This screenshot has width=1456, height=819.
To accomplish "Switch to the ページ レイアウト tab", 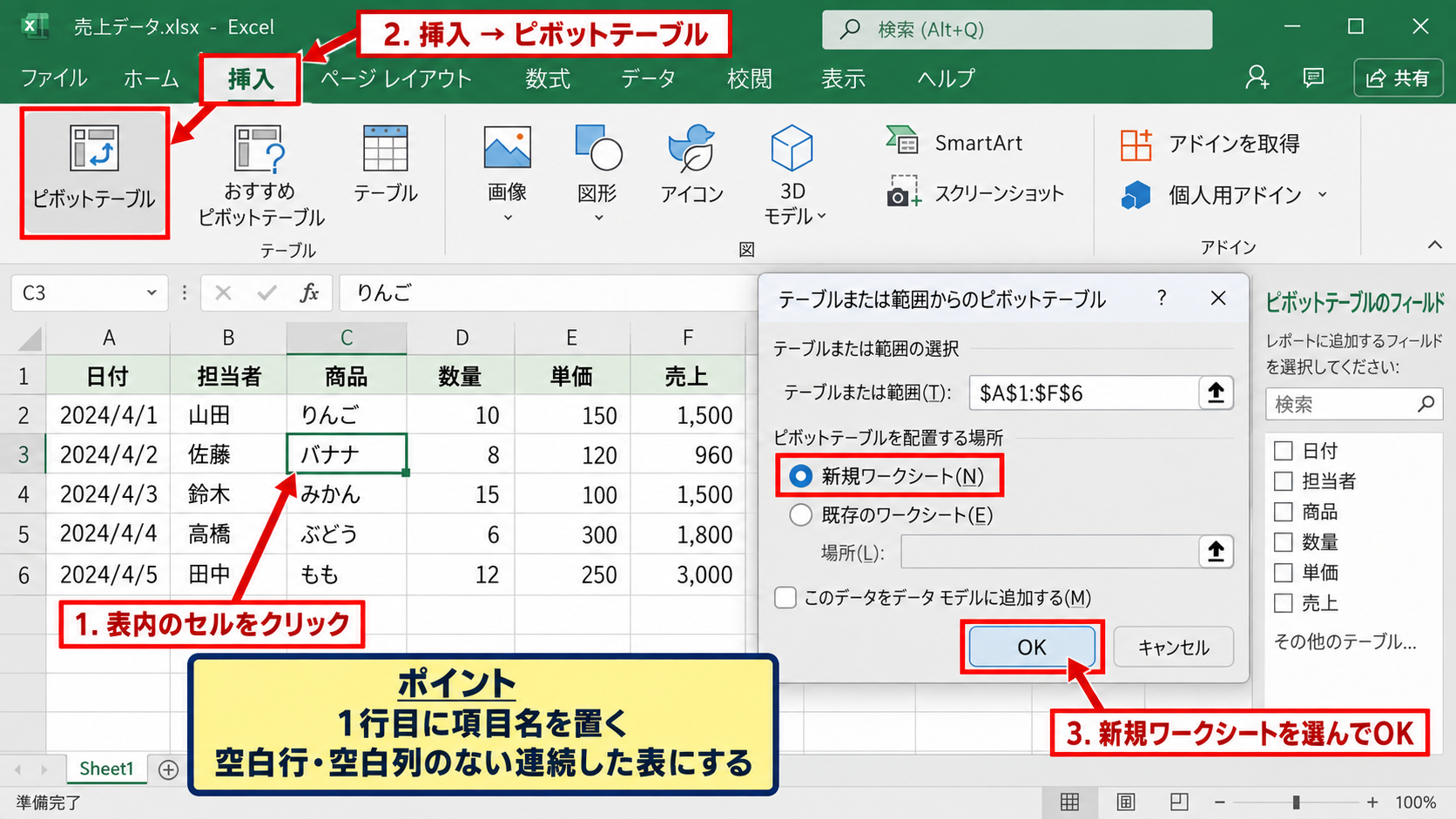I will pos(396,78).
